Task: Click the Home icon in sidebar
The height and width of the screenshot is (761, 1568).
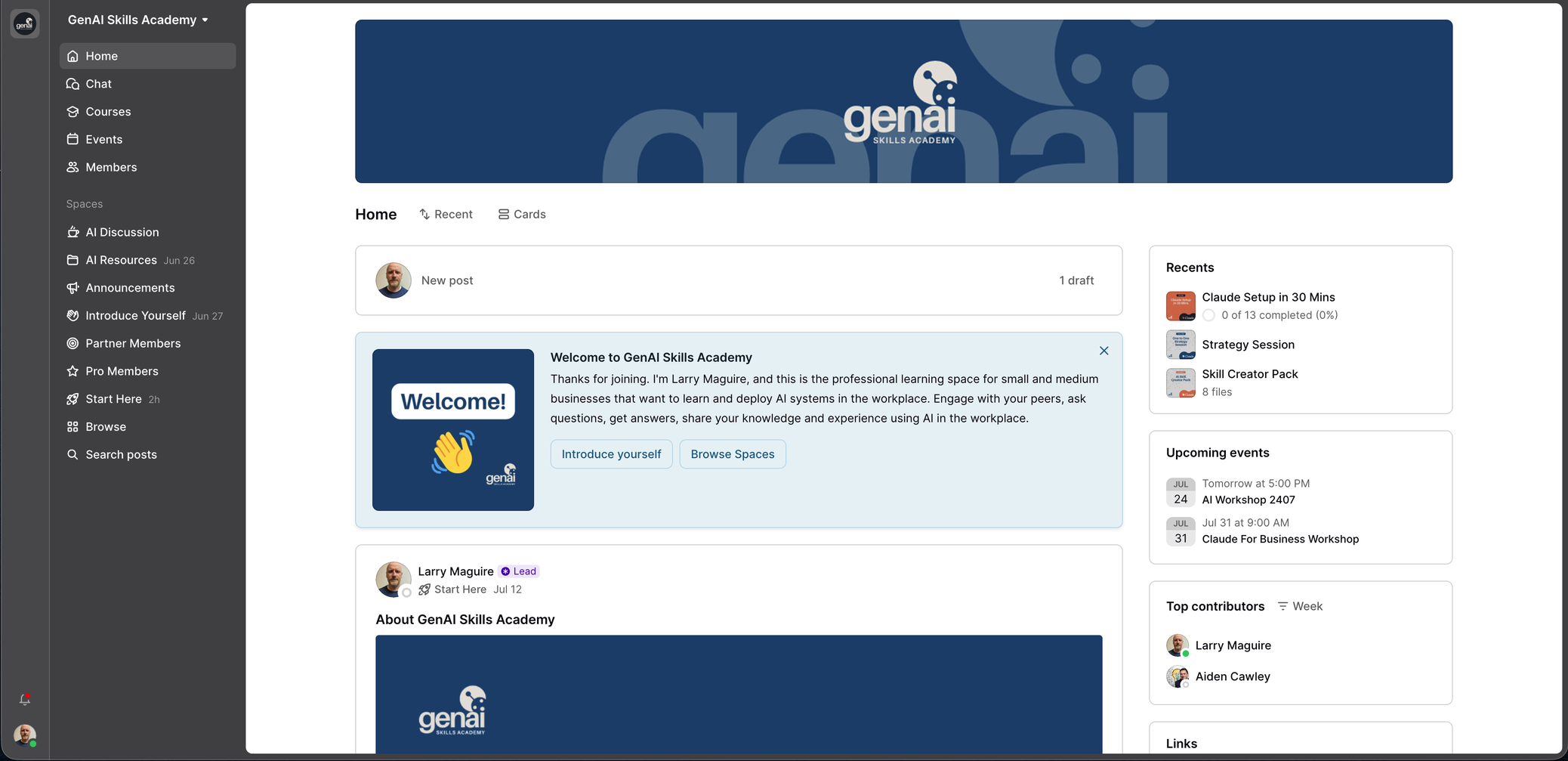Action: click(x=73, y=56)
